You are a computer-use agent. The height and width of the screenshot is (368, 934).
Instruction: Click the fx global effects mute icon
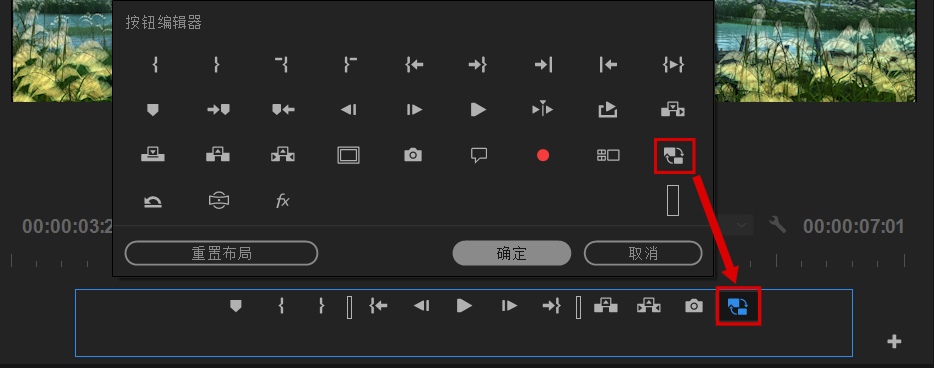(x=282, y=201)
